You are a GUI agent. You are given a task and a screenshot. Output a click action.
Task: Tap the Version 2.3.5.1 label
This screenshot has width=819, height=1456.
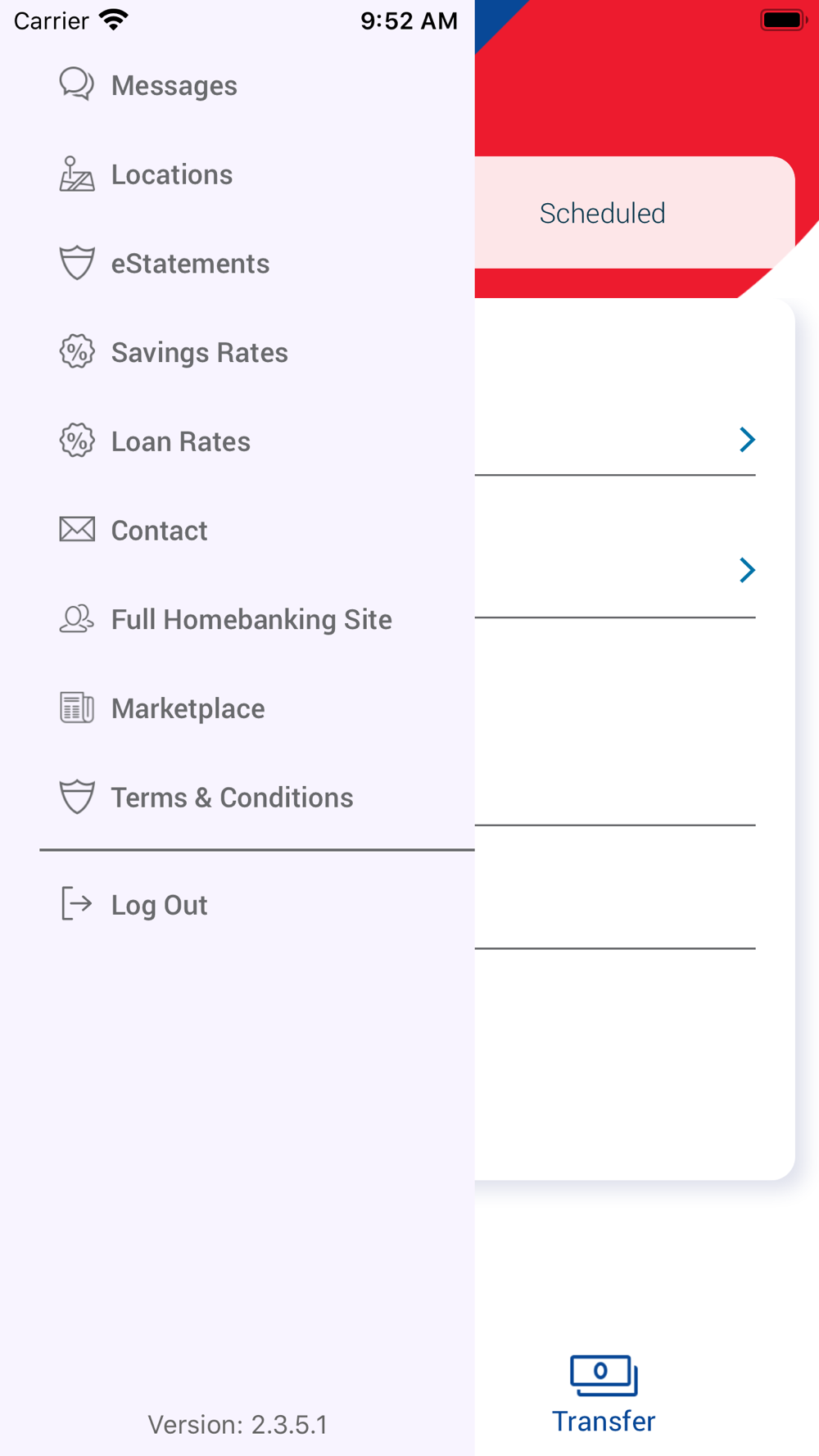pos(238,1425)
